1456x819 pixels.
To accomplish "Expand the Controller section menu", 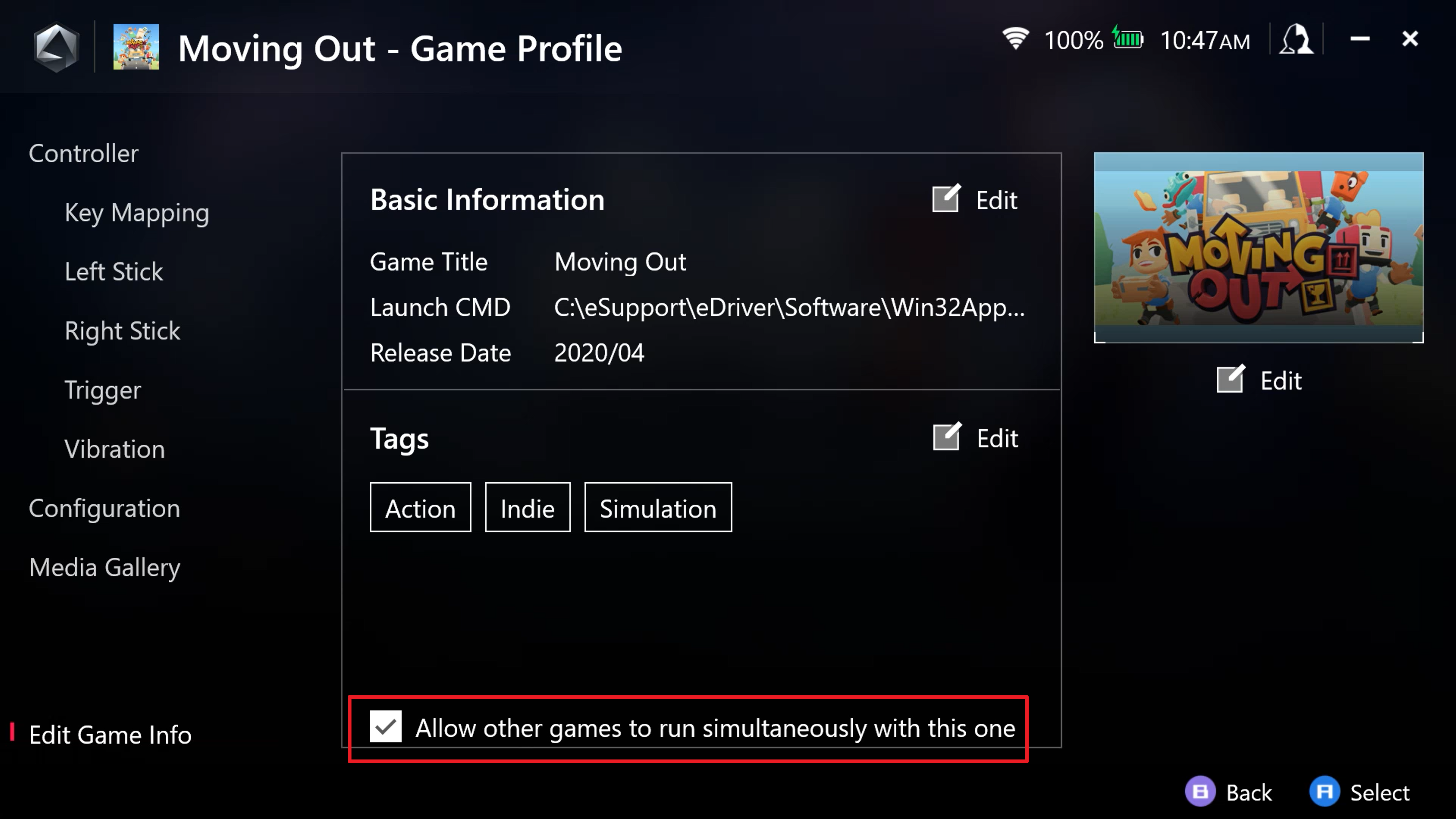I will (84, 153).
